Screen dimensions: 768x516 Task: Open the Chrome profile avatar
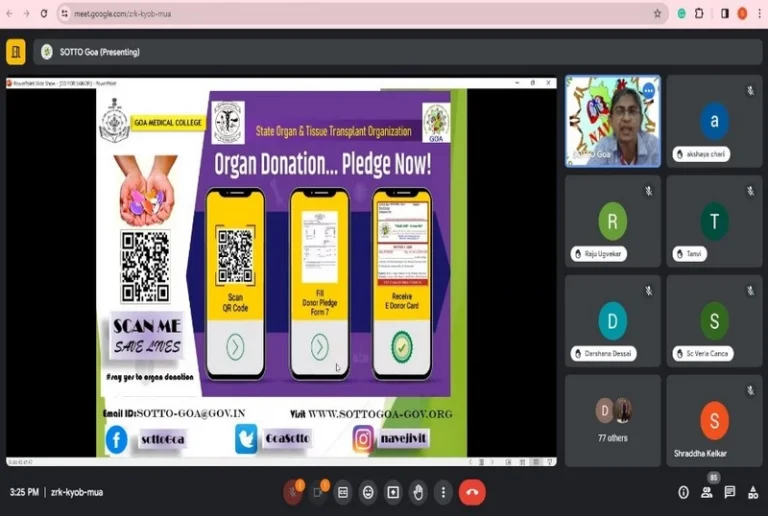pos(743,14)
